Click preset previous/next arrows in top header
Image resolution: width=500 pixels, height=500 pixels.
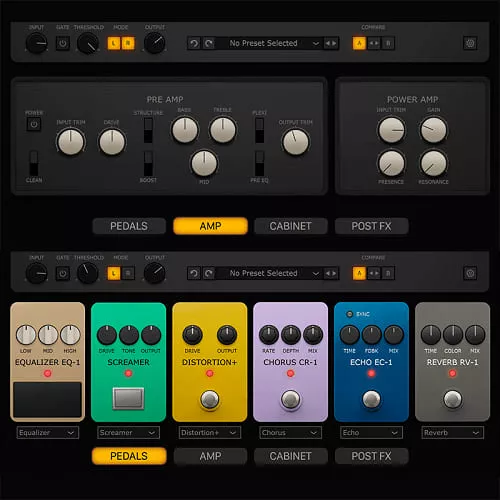tap(331, 43)
